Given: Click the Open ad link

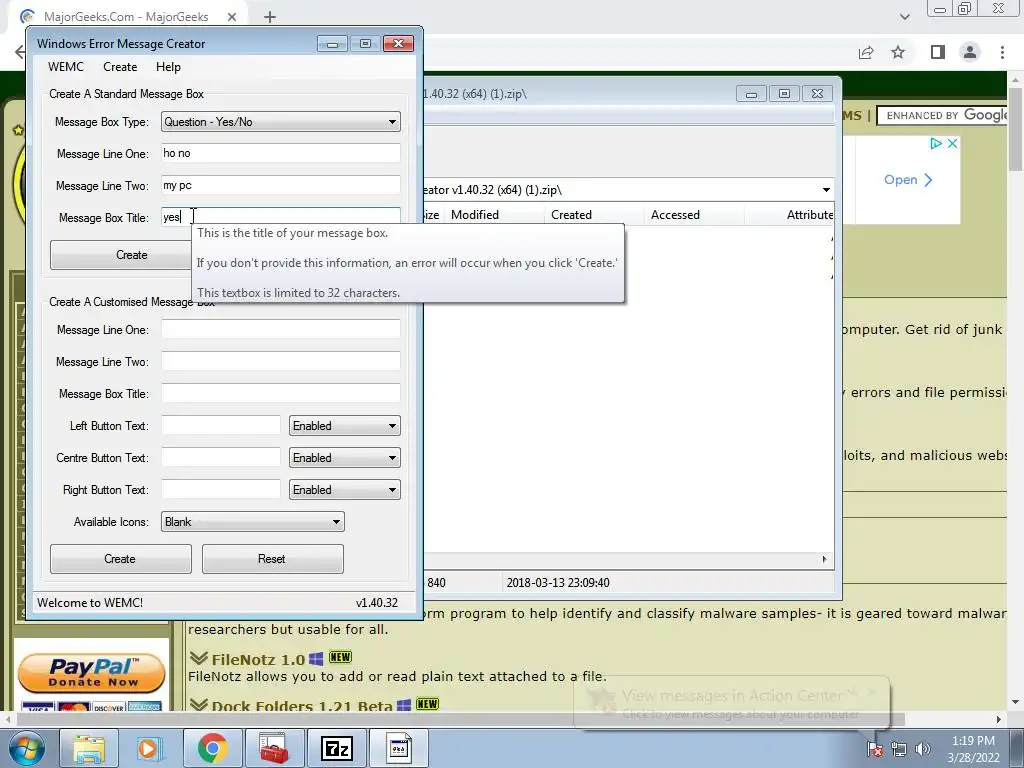Looking at the screenshot, I should 908,180.
